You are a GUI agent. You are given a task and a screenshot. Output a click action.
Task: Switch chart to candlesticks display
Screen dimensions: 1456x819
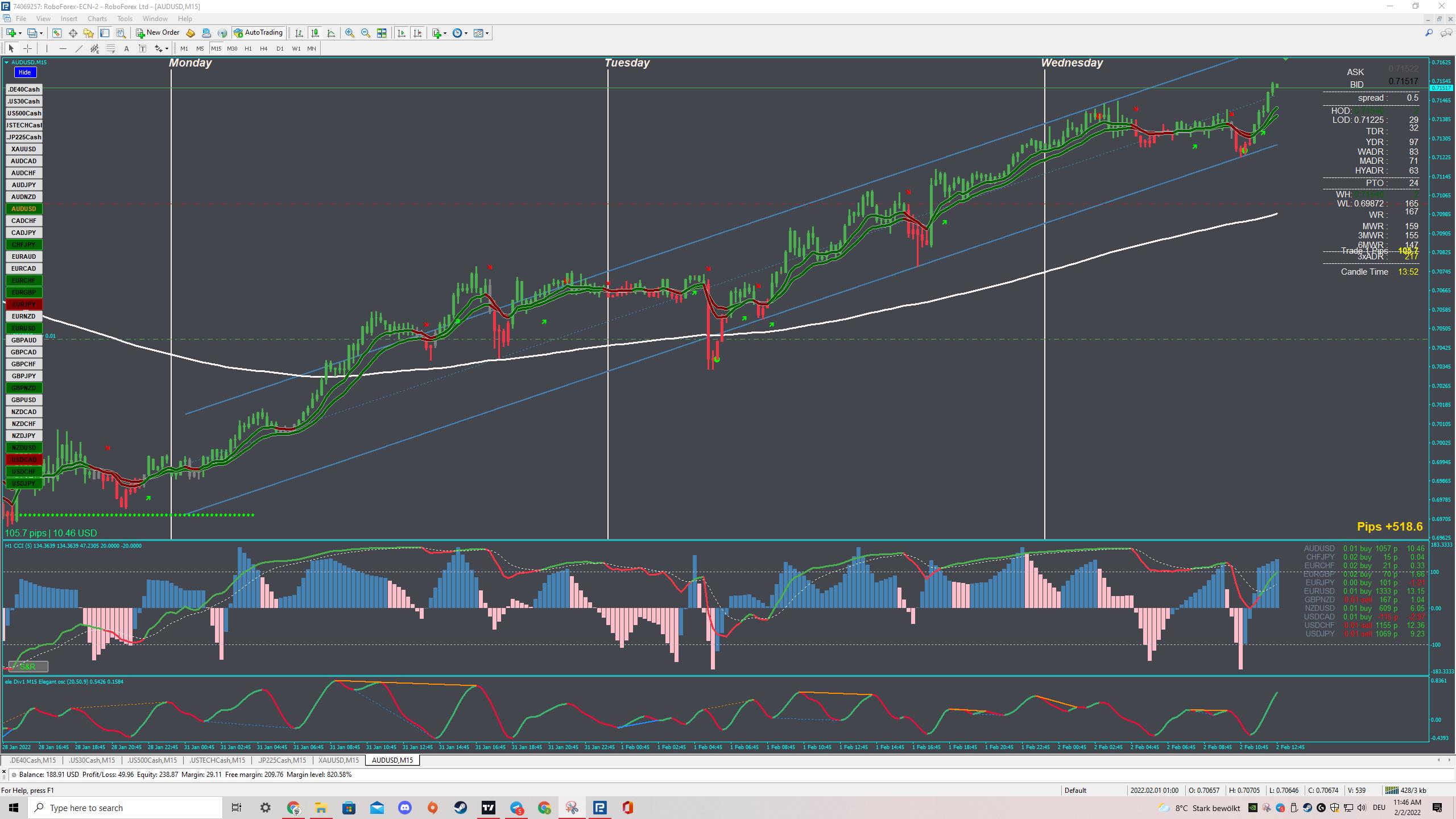pos(315,33)
